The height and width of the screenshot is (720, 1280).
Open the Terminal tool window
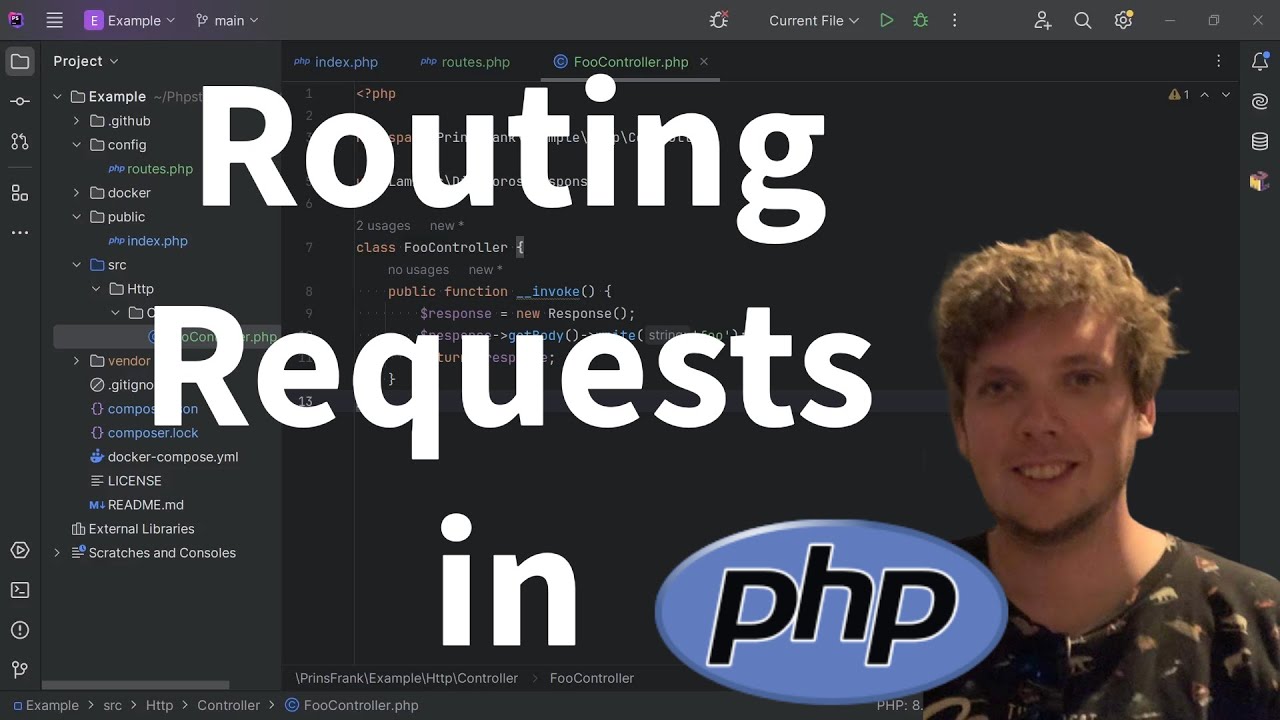[20, 590]
